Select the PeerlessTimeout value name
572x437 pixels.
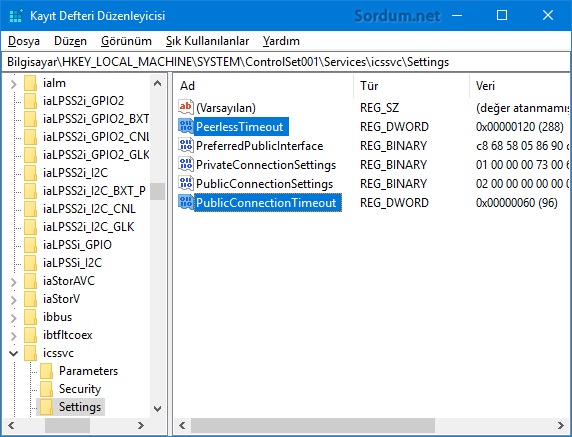pos(240,127)
